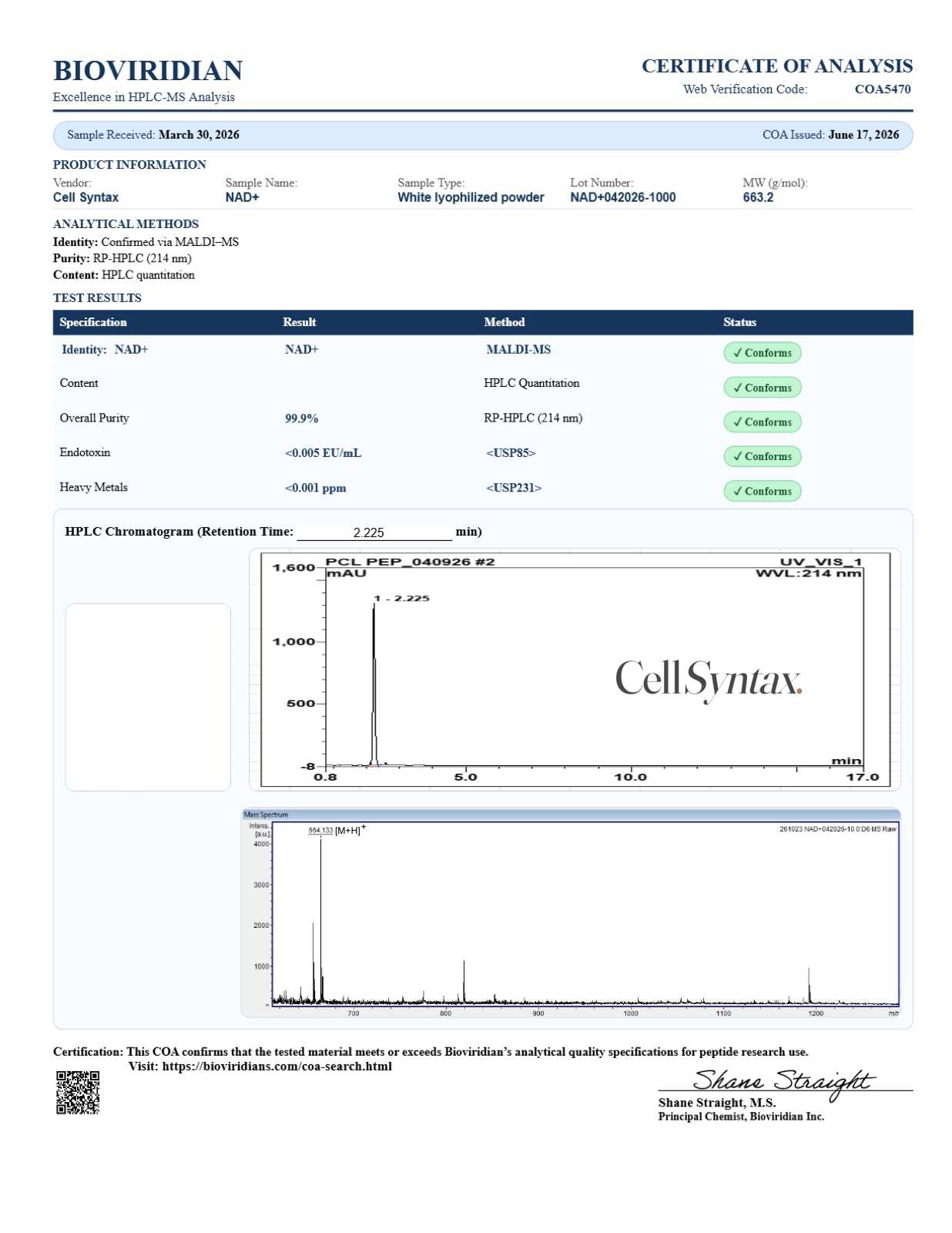Click the Status column header
This screenshot has height=1233, width=952.
pyautogui.click(x=739, y=322)
